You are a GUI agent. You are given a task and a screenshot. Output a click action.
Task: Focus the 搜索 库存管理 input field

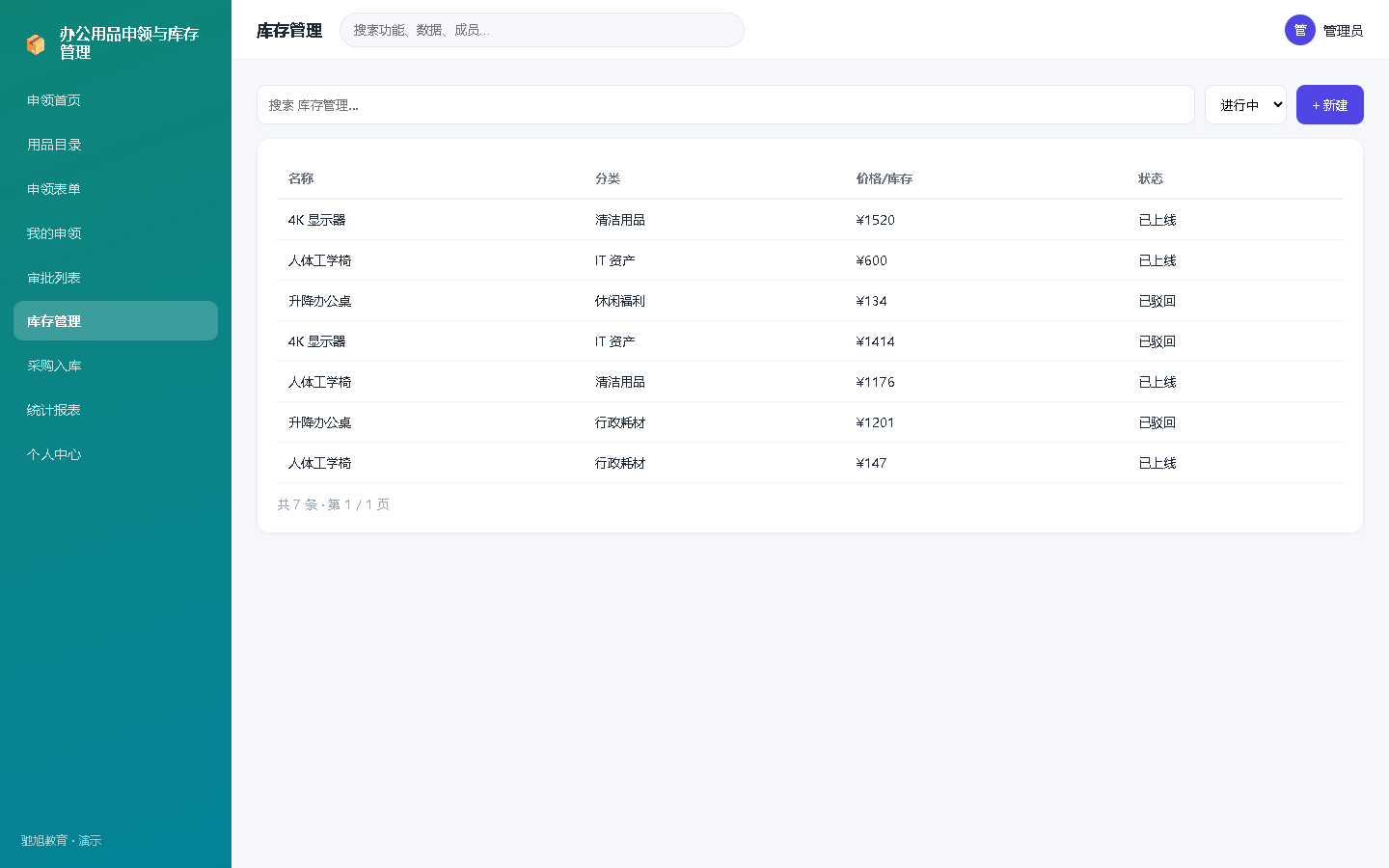tap(725, 105)
